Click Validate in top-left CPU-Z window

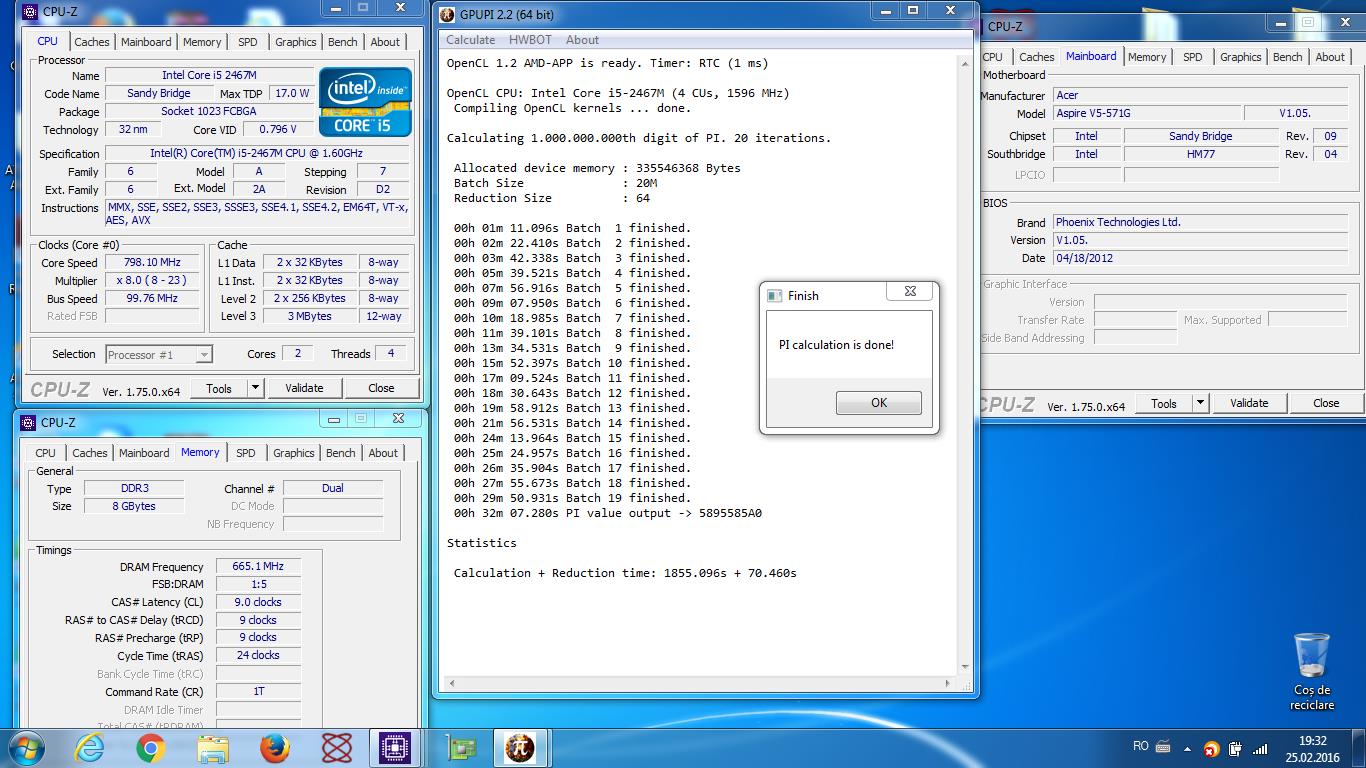point(304,388)
